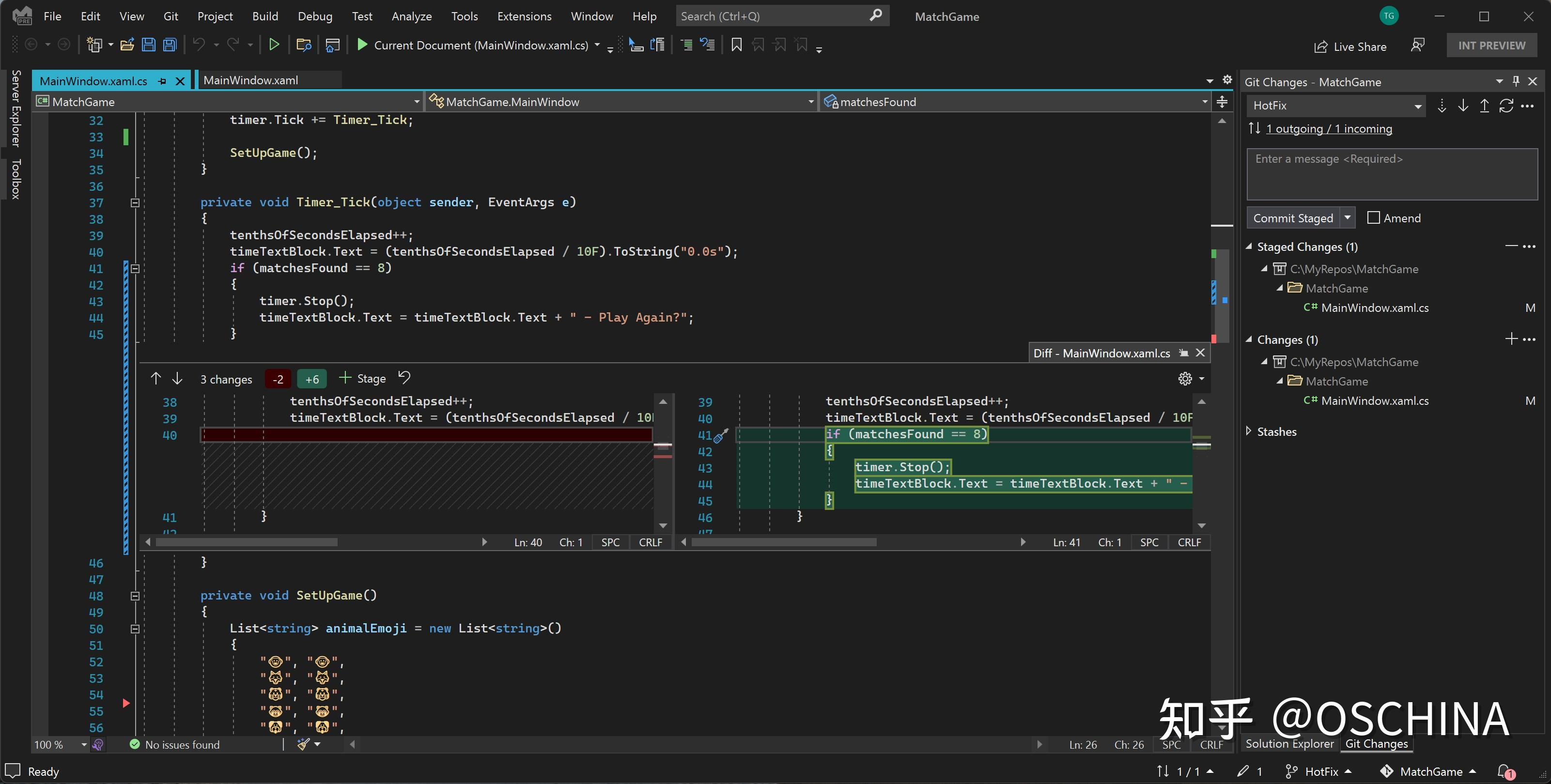Toggle a bookmark using the bookmark toolbar icon
Image resolution: width=1551 pixels, height=784 pixels.
[x=736, y=45]
